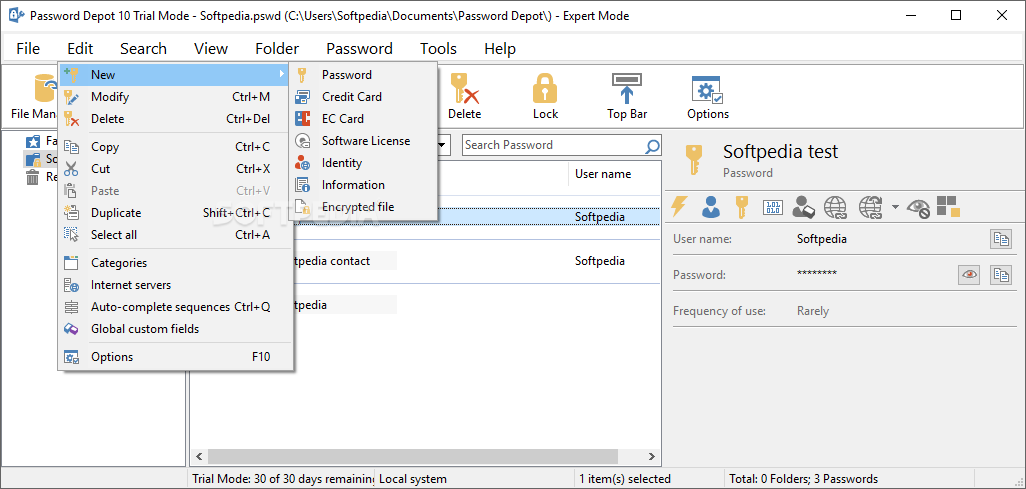Create a new Encrypted file entry

[x=363, y=207]
